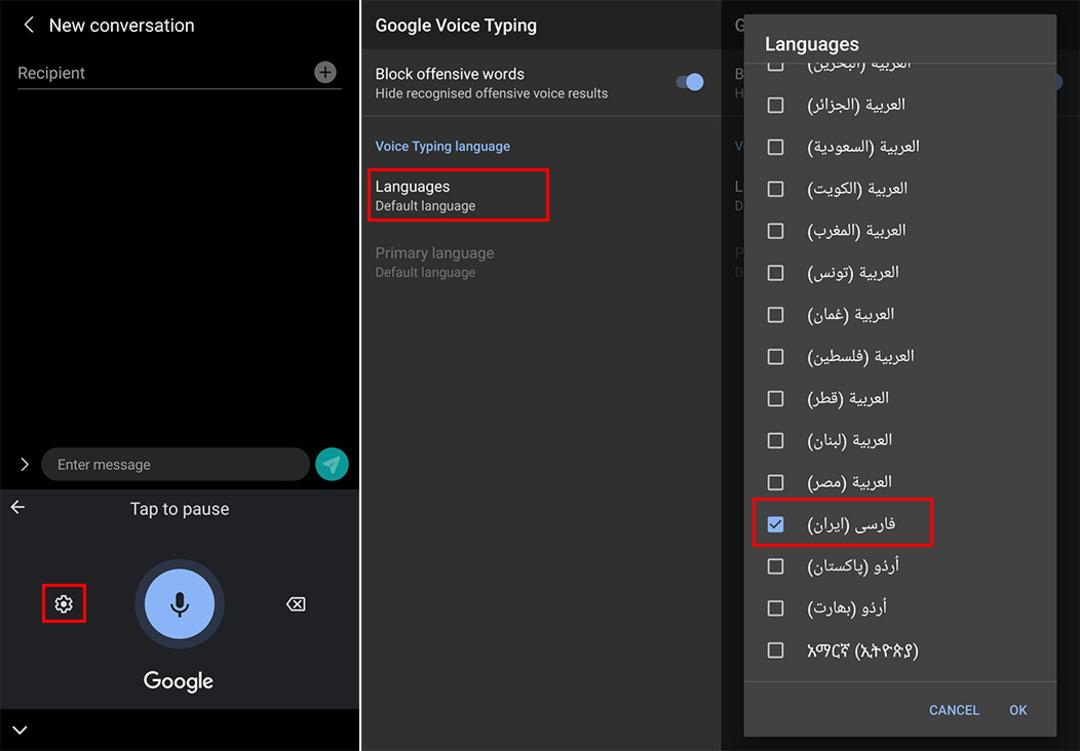Image resolution: width=1080 pixels, height=751 pixels.
Task: Click the CANCEL button in Languages dialog
Action: [x=954, y=710]
